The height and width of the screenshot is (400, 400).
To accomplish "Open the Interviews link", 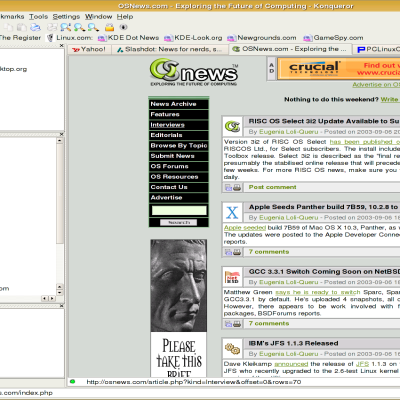I will tap(178, 125).
